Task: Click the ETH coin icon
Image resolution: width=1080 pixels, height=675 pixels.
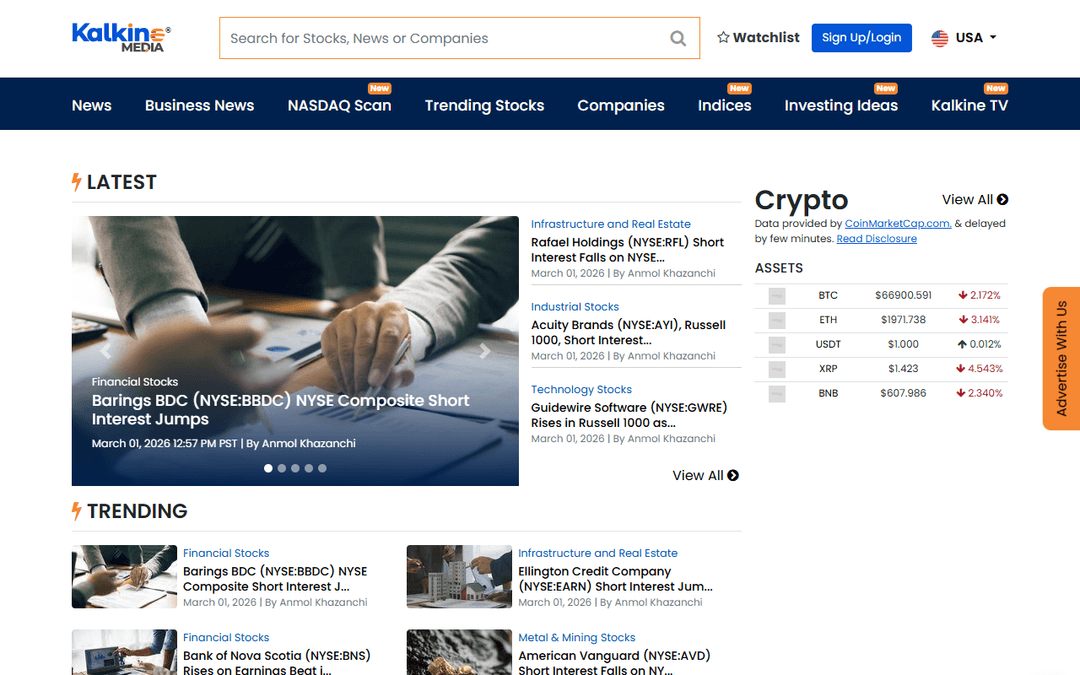Action: 777,320
